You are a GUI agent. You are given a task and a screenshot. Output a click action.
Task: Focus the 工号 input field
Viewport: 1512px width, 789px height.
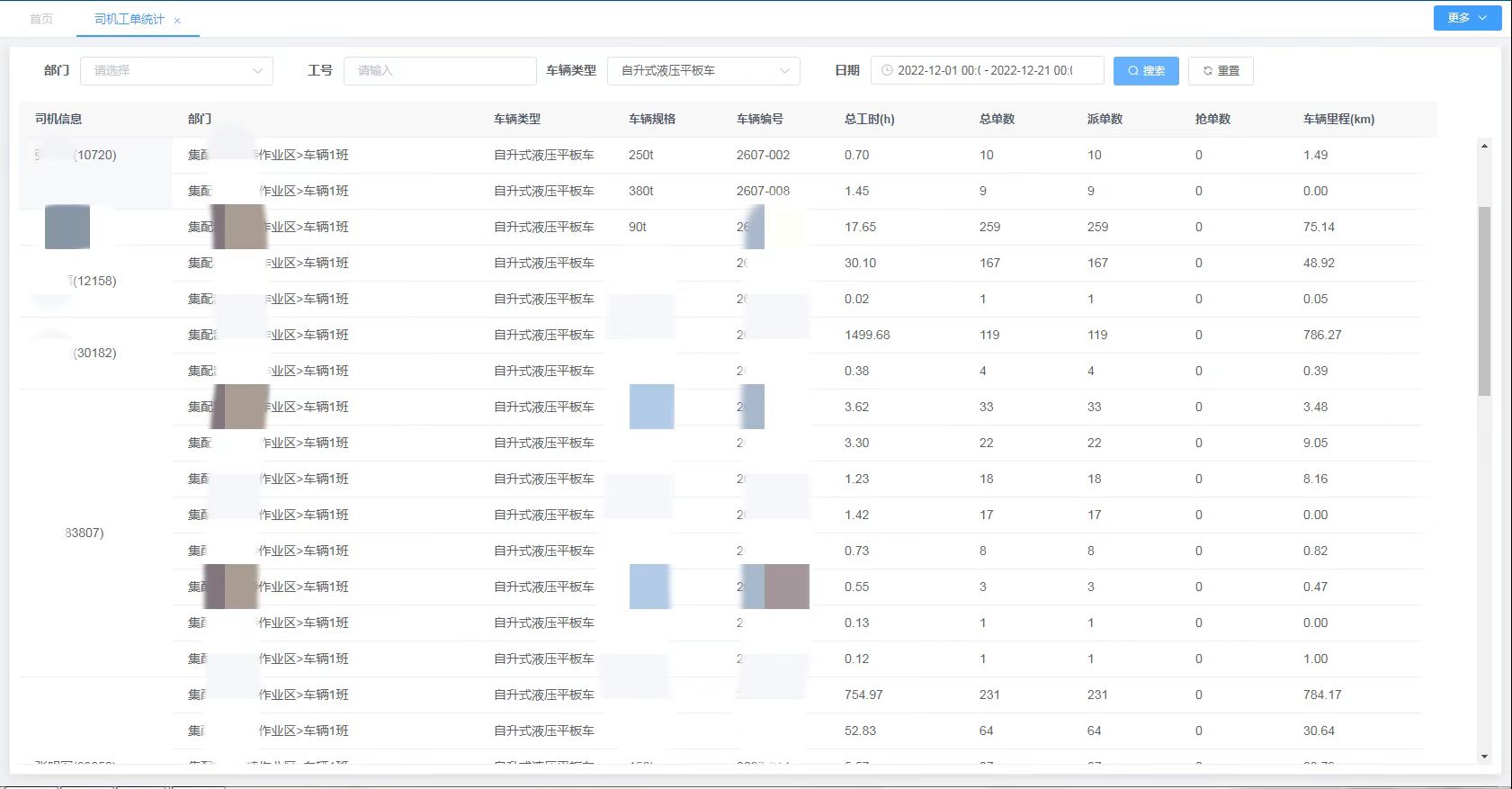[439, 71]
